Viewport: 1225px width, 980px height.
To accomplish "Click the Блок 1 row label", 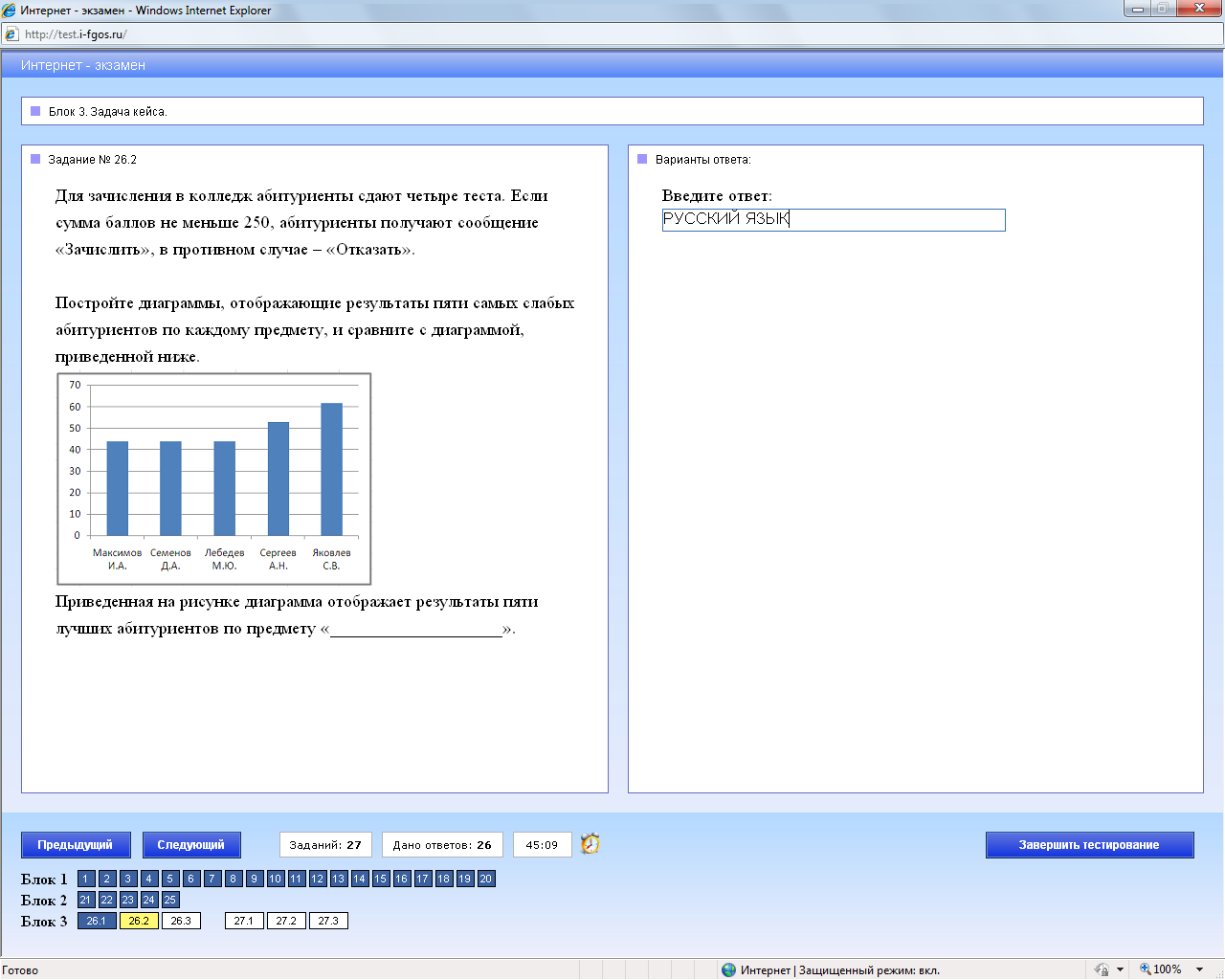I will 44,880.
